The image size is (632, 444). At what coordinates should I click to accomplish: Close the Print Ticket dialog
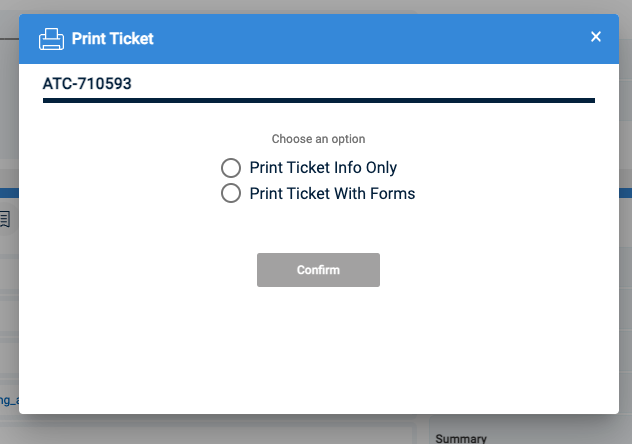(x=596, y=37)
